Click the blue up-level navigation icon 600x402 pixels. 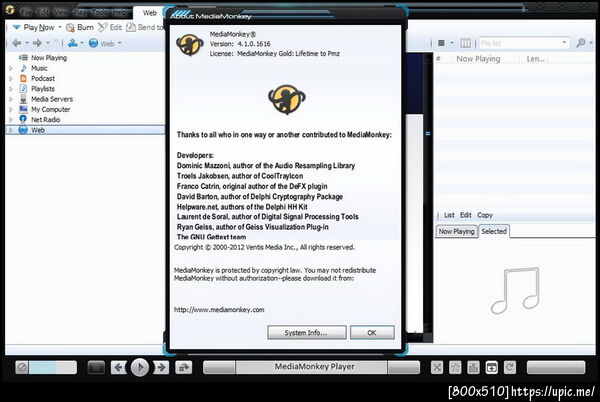tap(72, 43)
